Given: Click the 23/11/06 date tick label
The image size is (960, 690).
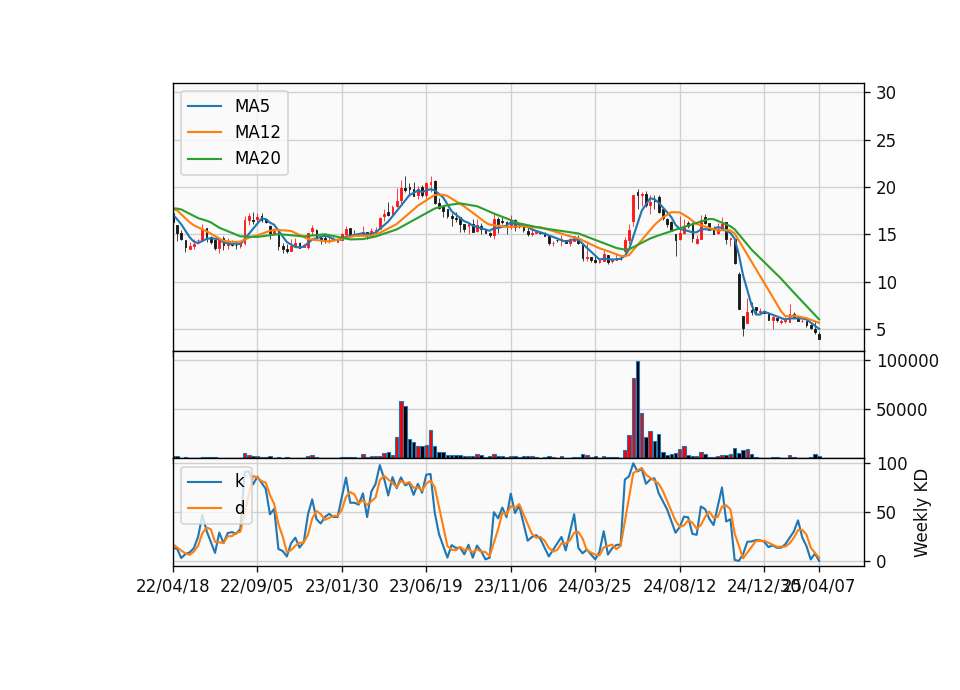Looking at the screenshot, I should click(x=511, y=586).
